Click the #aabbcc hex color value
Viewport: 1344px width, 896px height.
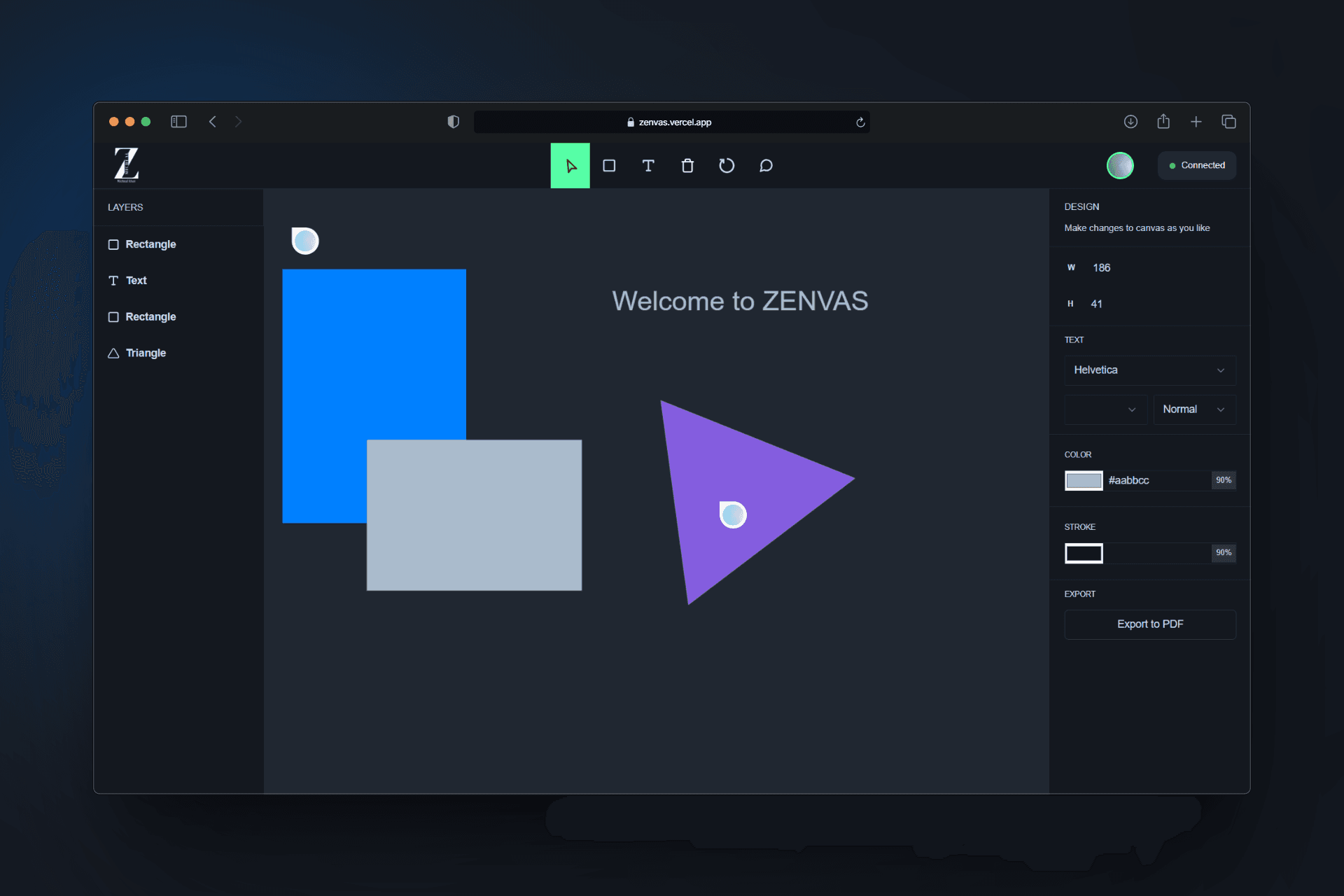click(x=1128, y=480)
